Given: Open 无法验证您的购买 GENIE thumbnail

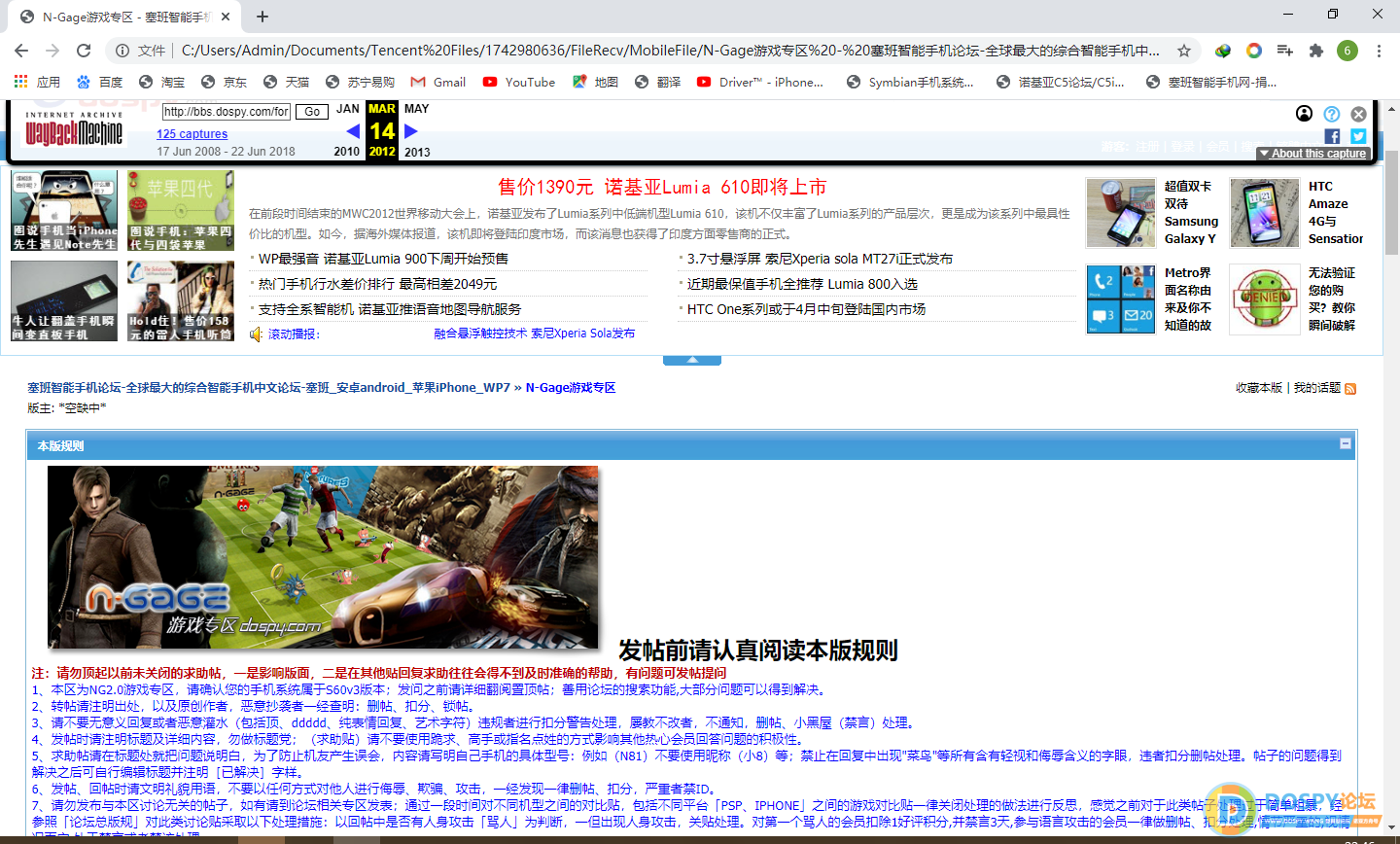Looking at the screenshot, I should pos(1264,299).
